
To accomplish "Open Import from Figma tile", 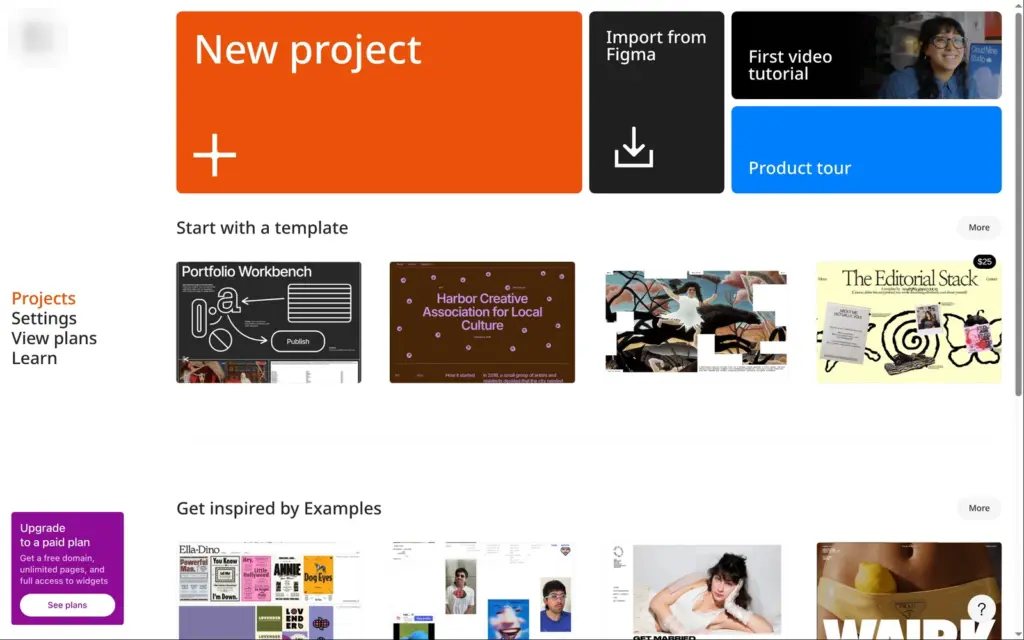I will 656,102.
